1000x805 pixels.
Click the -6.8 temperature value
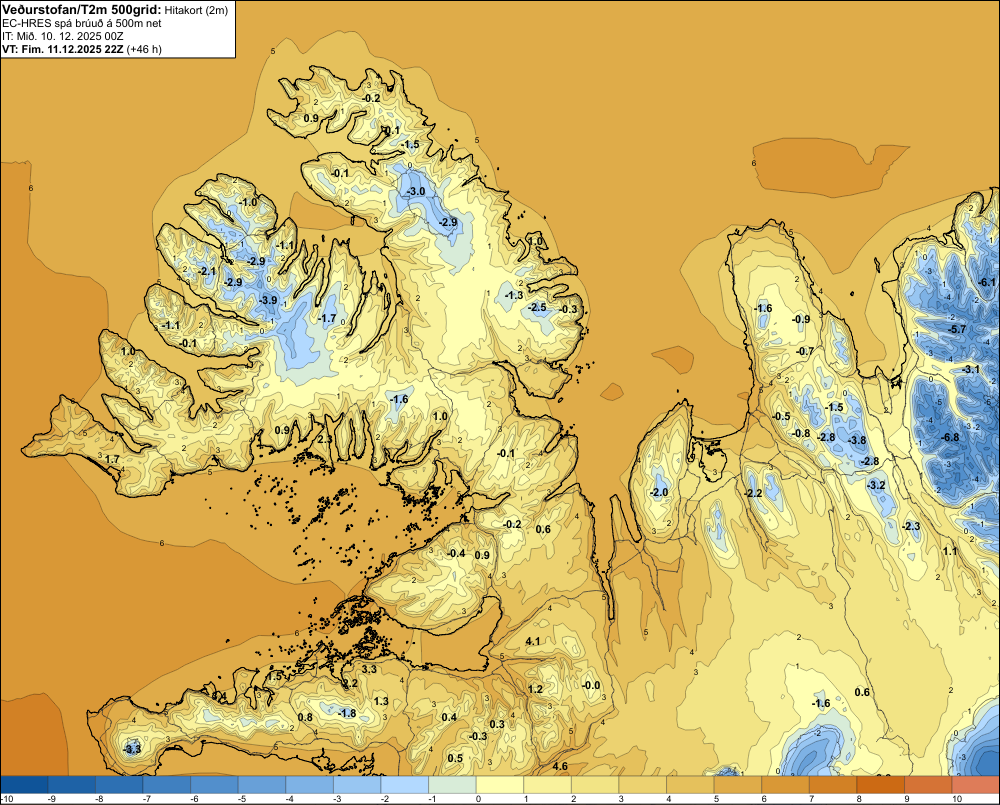coord(950,437)
